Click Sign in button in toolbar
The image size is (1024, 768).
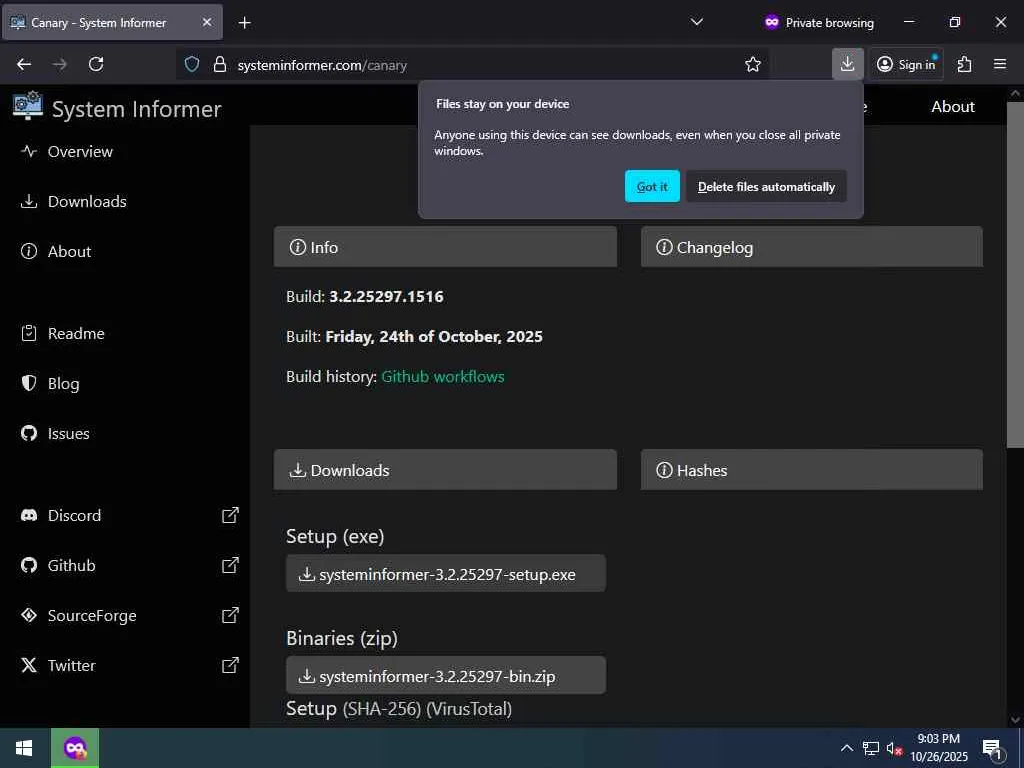click(x=906, y=64)
